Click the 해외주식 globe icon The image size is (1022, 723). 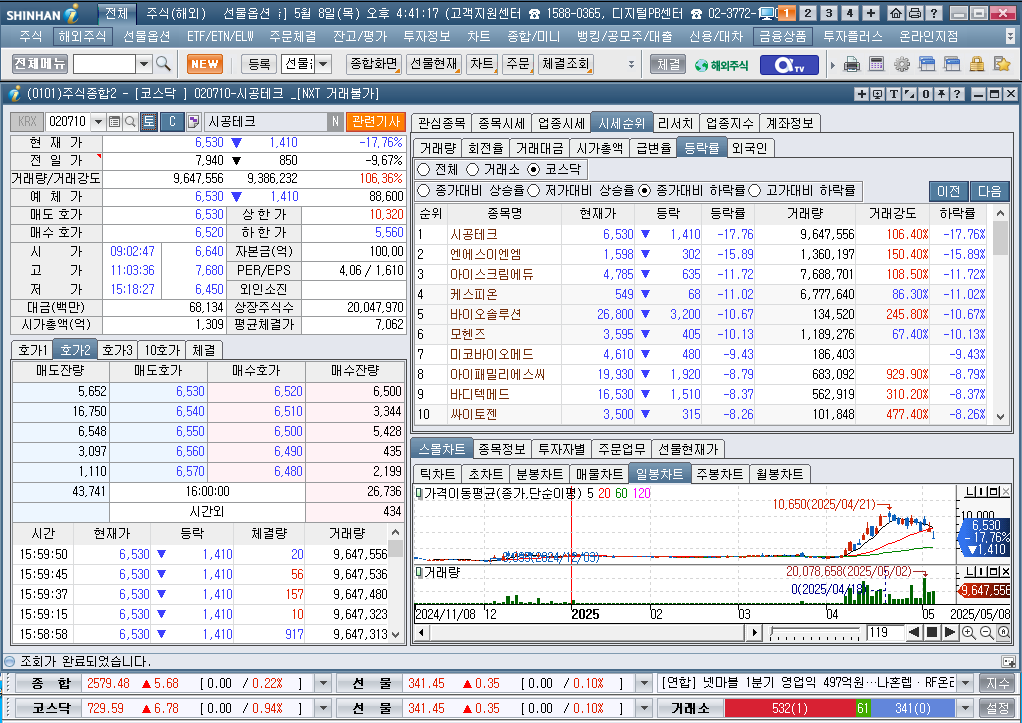(721, 65)
